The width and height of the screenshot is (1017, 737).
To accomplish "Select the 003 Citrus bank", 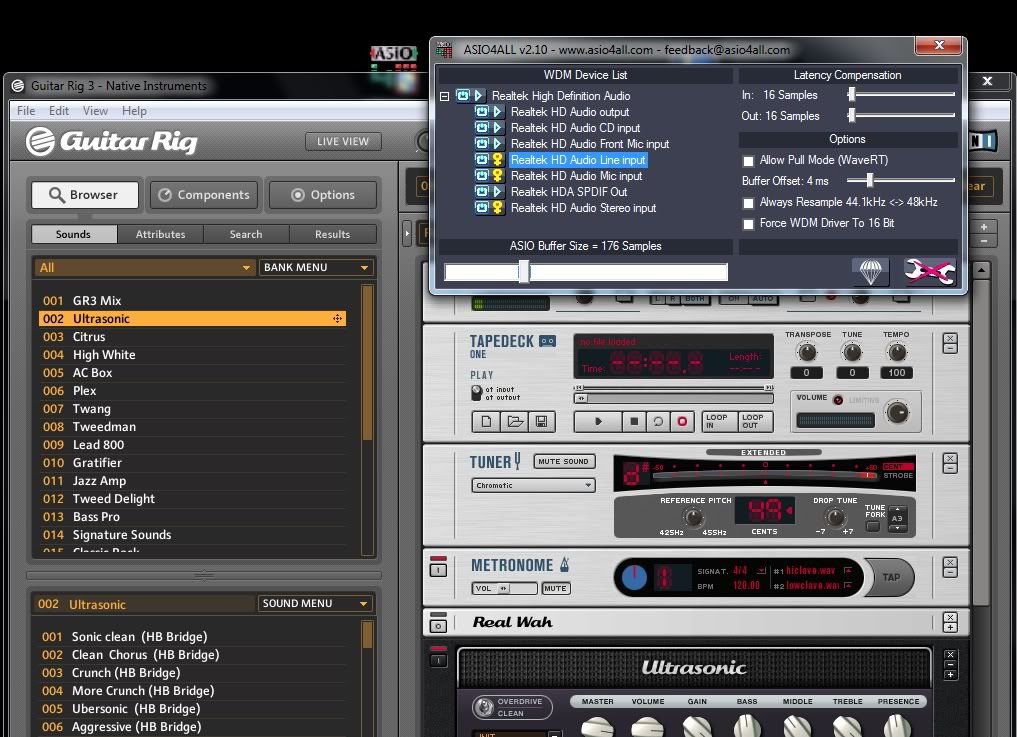I will 193,337.
